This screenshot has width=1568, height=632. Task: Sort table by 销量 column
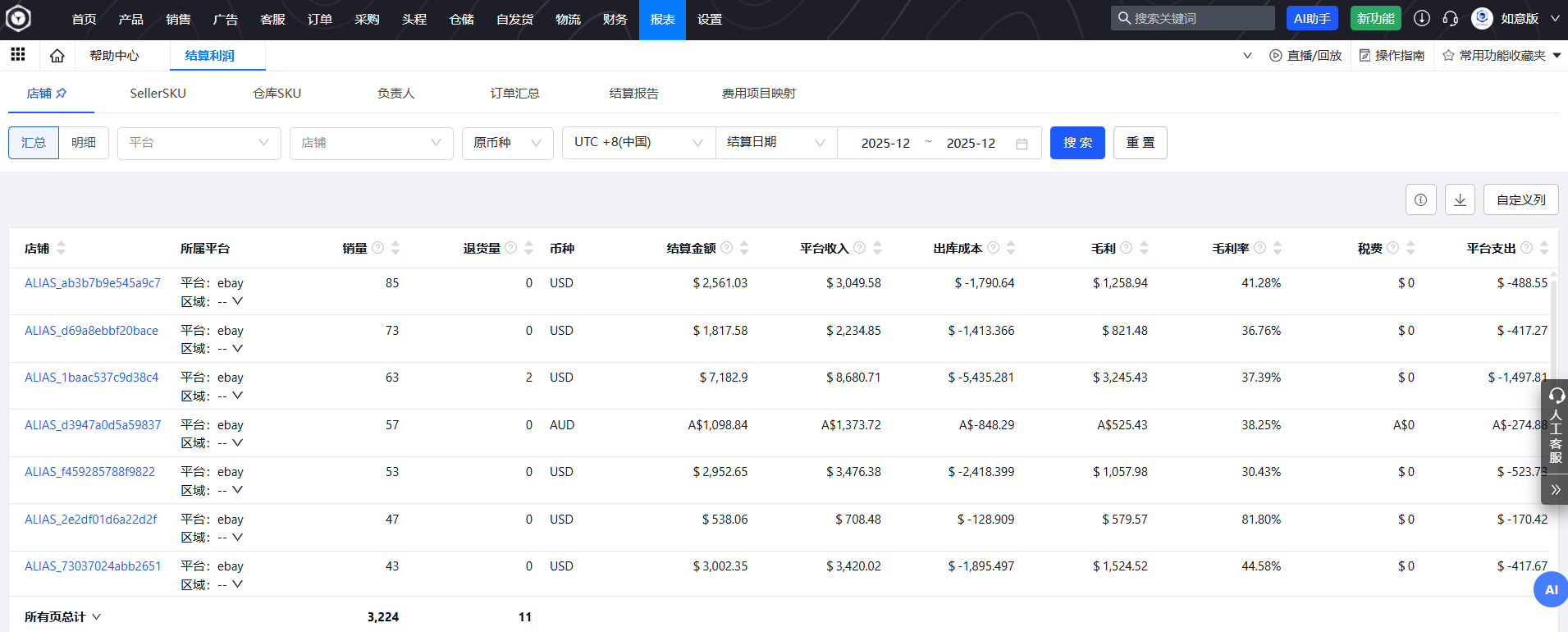(395, 248)
